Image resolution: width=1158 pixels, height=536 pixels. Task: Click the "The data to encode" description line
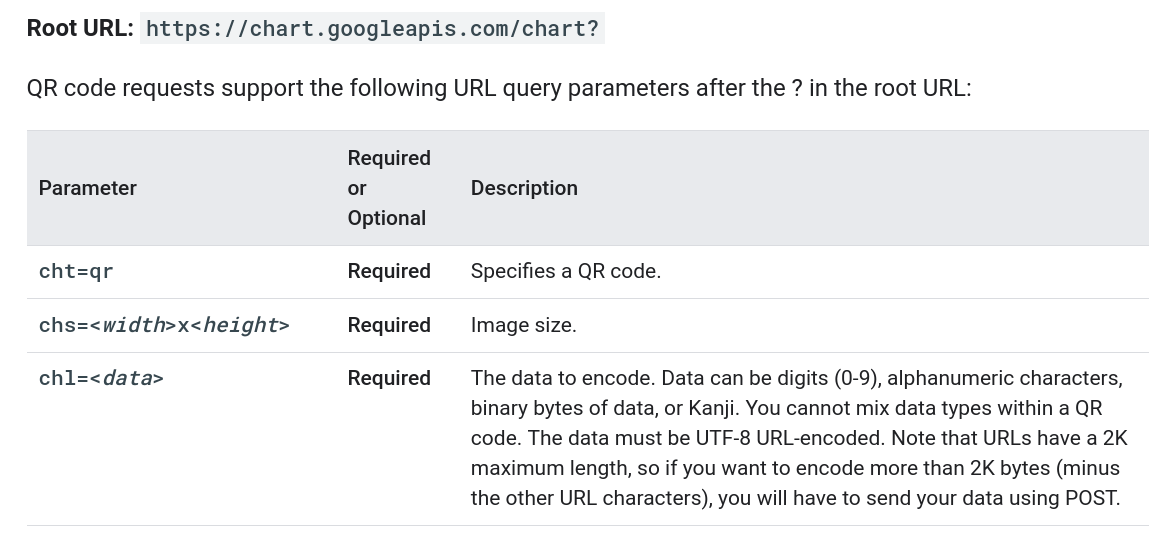[x=560, y=378]
